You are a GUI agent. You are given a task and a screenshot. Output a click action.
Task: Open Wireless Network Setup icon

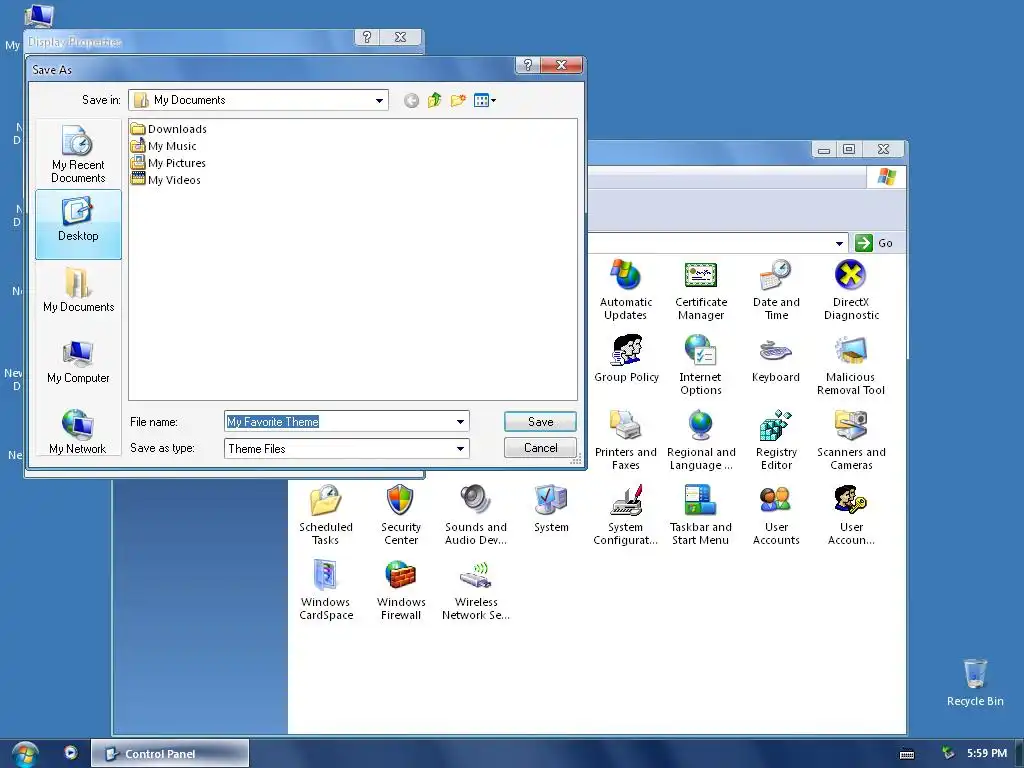tap(475, 590)
